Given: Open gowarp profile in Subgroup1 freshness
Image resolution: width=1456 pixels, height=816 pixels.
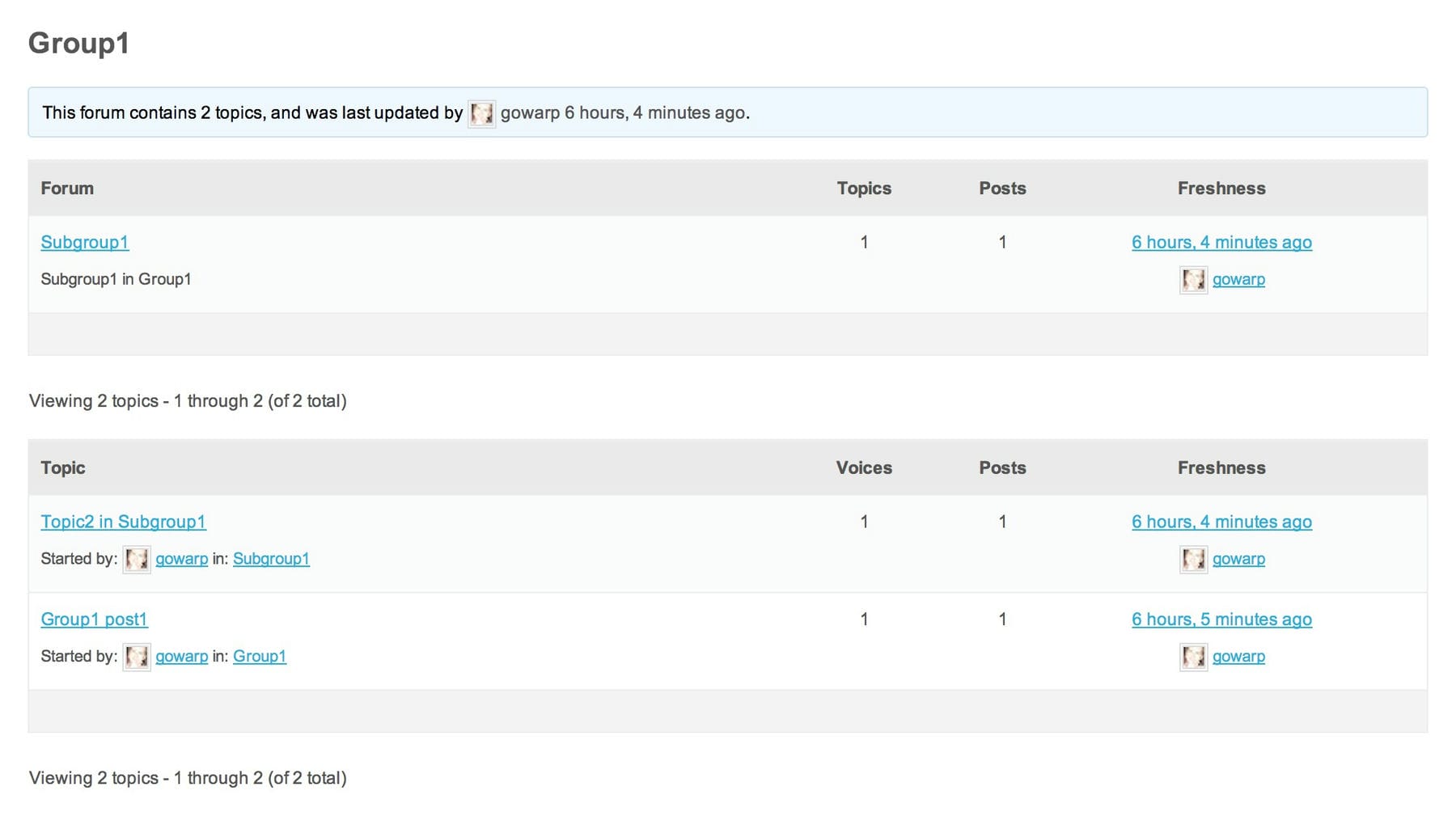Looking at the screenshot, I should click(1238, 280).
